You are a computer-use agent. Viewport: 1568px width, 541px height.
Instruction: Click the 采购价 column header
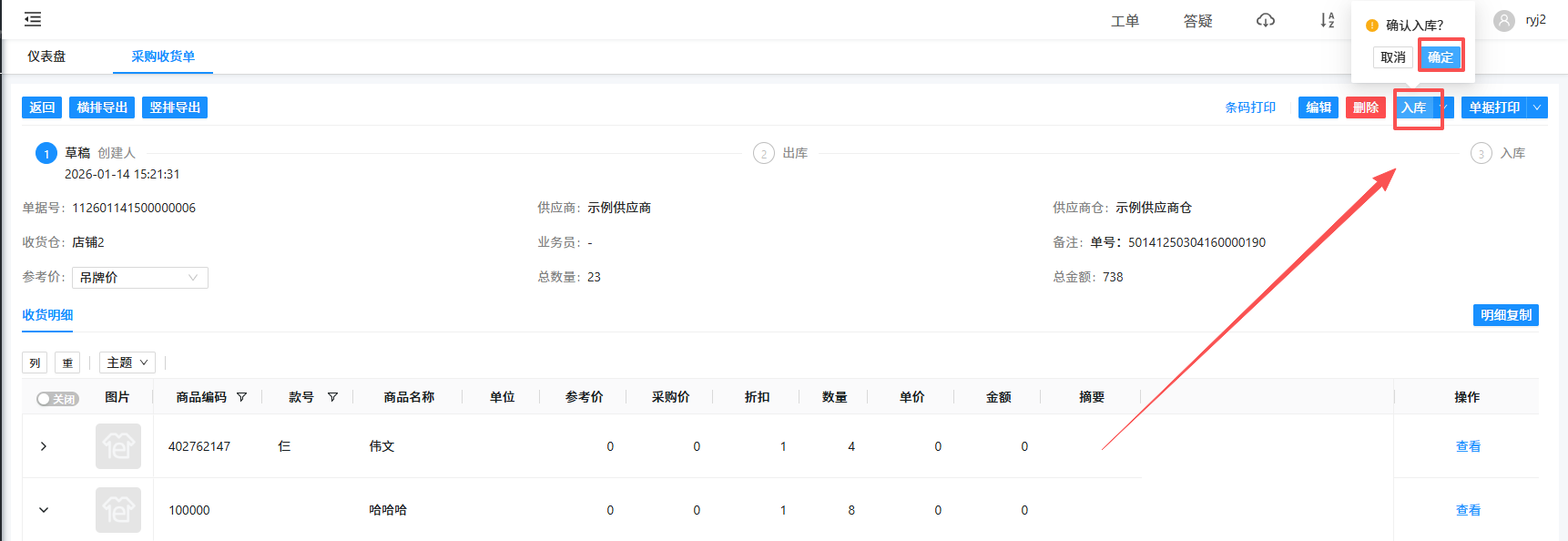(671, 397)
